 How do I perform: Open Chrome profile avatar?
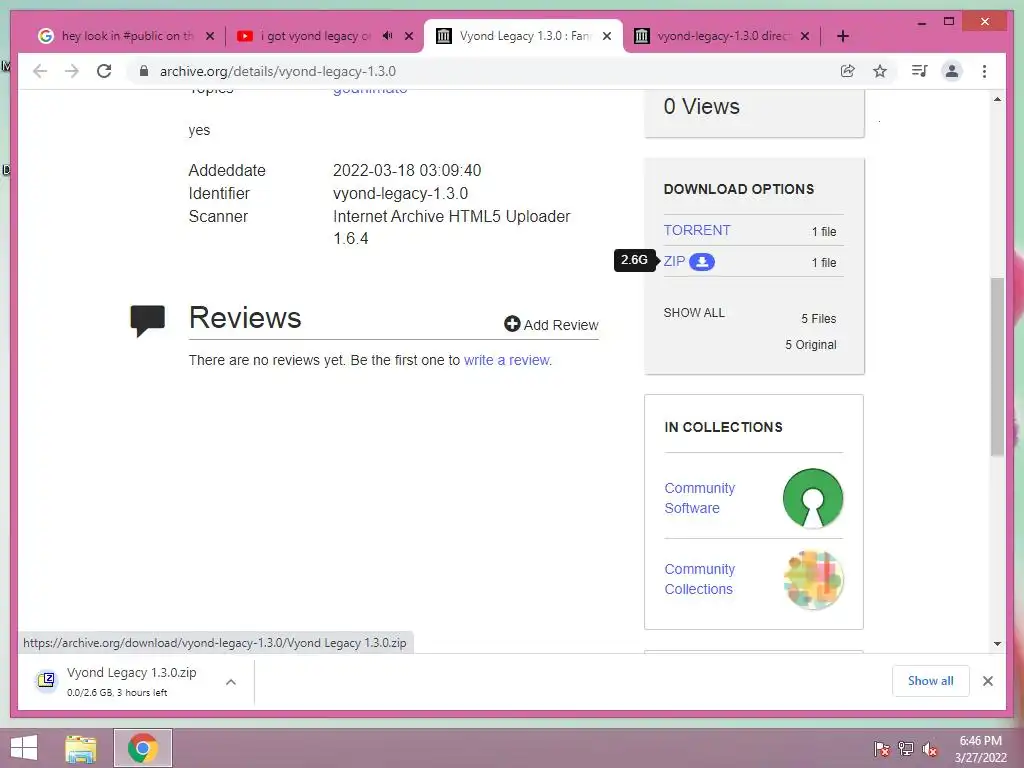pyautogui.click(x=952, y=71)
